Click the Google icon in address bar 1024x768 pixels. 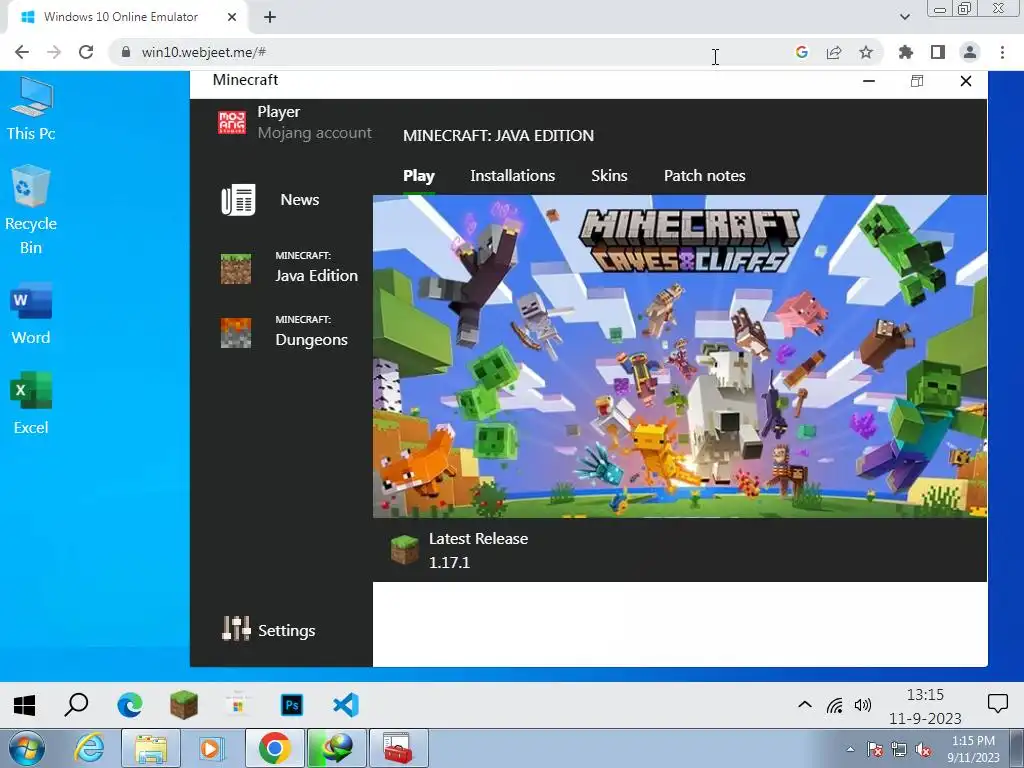pyautogui.click(x=802, y=52)
